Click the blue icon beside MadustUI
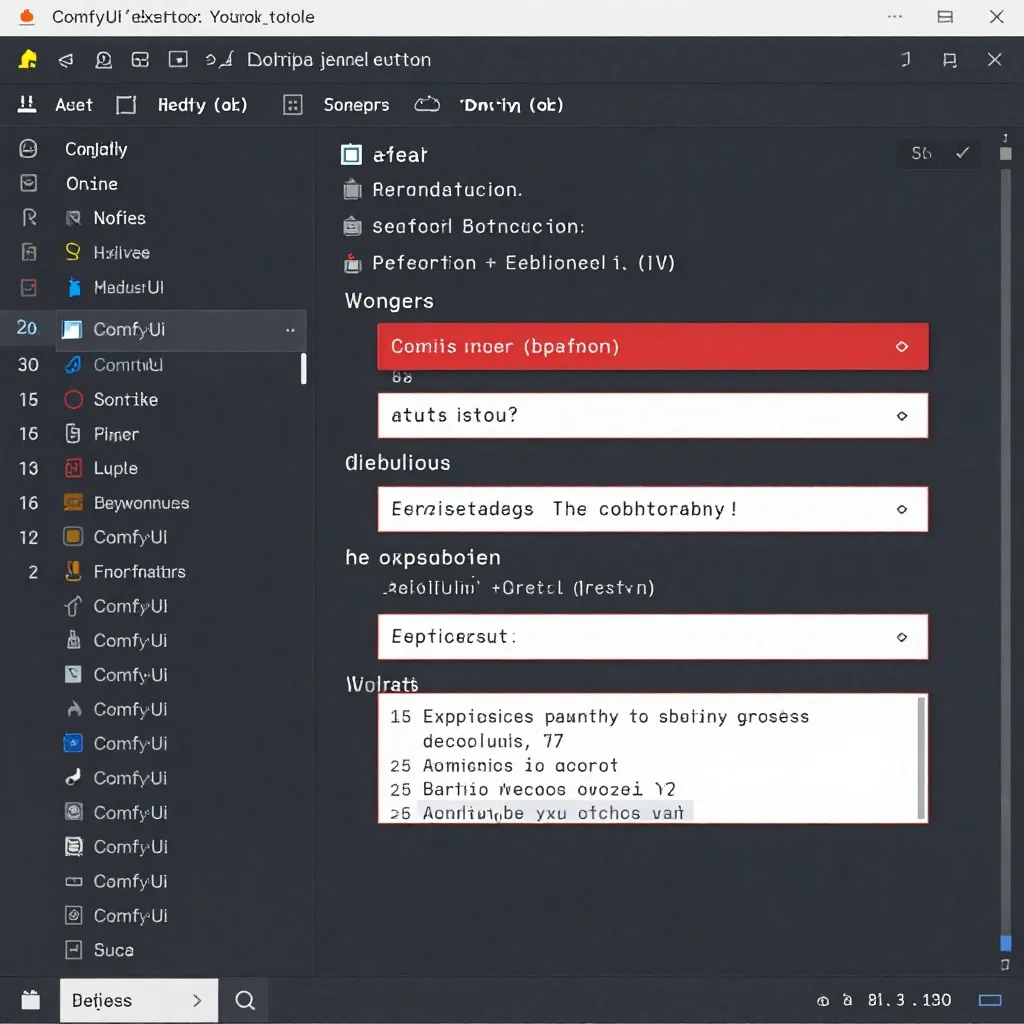Image resolution: width=1024 pixels, height=1024 pixels. [x=73, y=287]
